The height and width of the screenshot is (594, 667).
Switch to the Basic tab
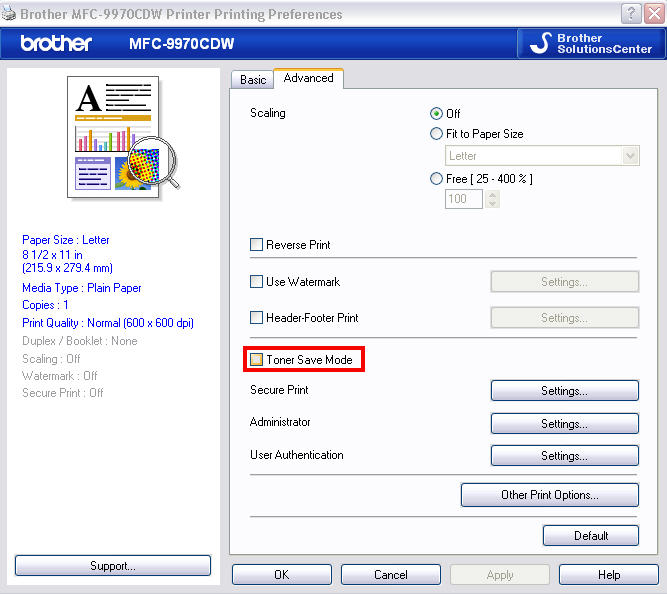tap(253, 80)
